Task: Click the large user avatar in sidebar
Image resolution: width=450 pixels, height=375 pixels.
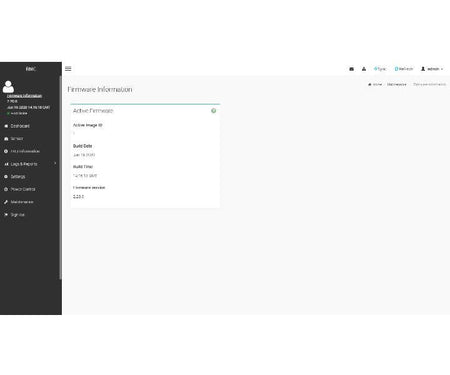Action: [x=8, y=87]
